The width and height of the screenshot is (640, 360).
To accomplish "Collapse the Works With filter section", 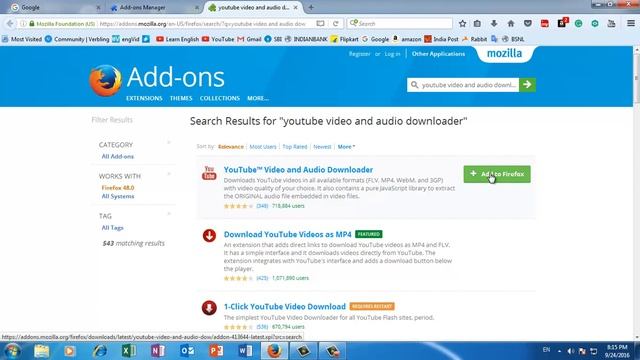I will click(x=169, y=174).
